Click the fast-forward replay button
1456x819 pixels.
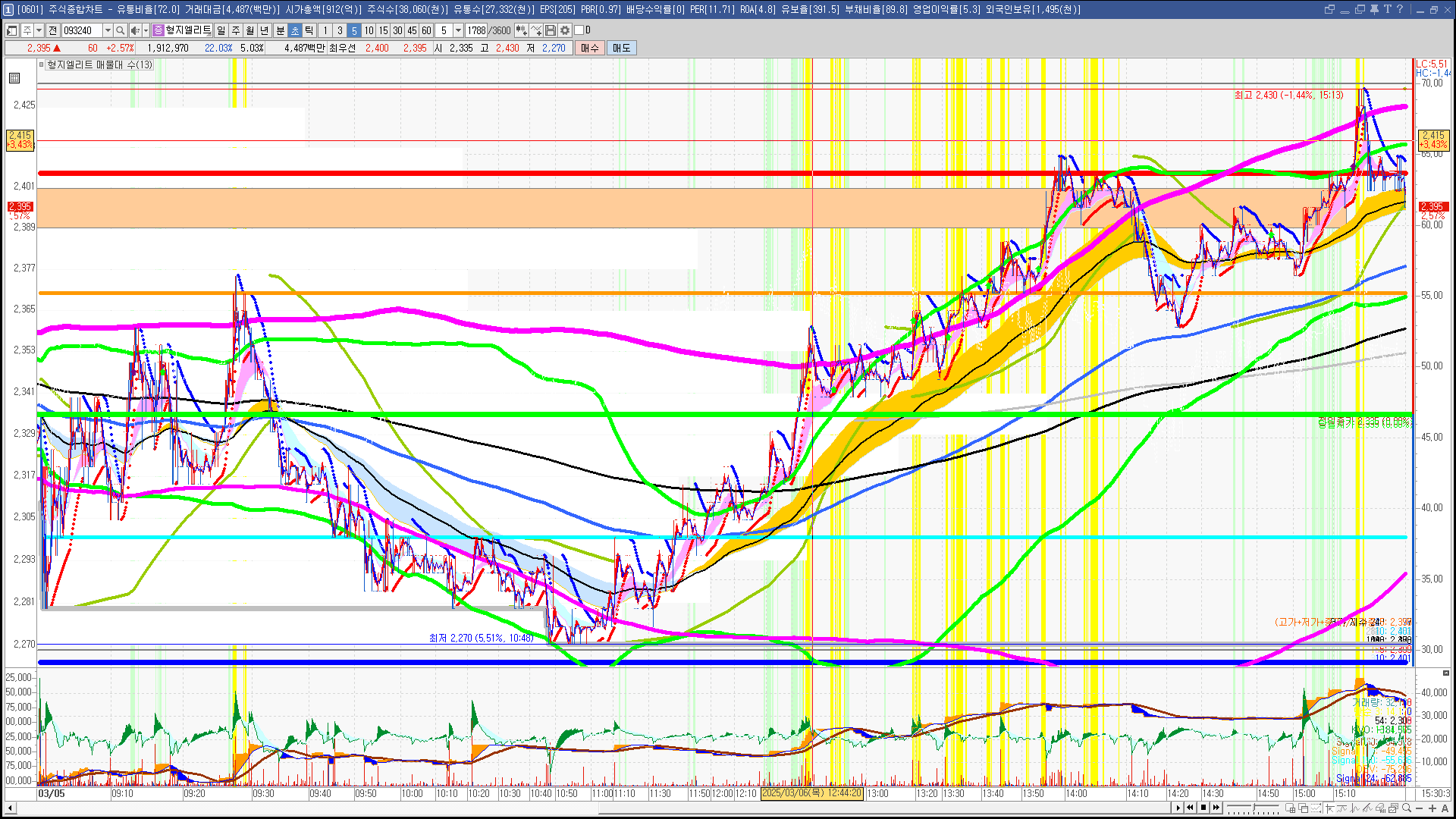[1216, 808]
